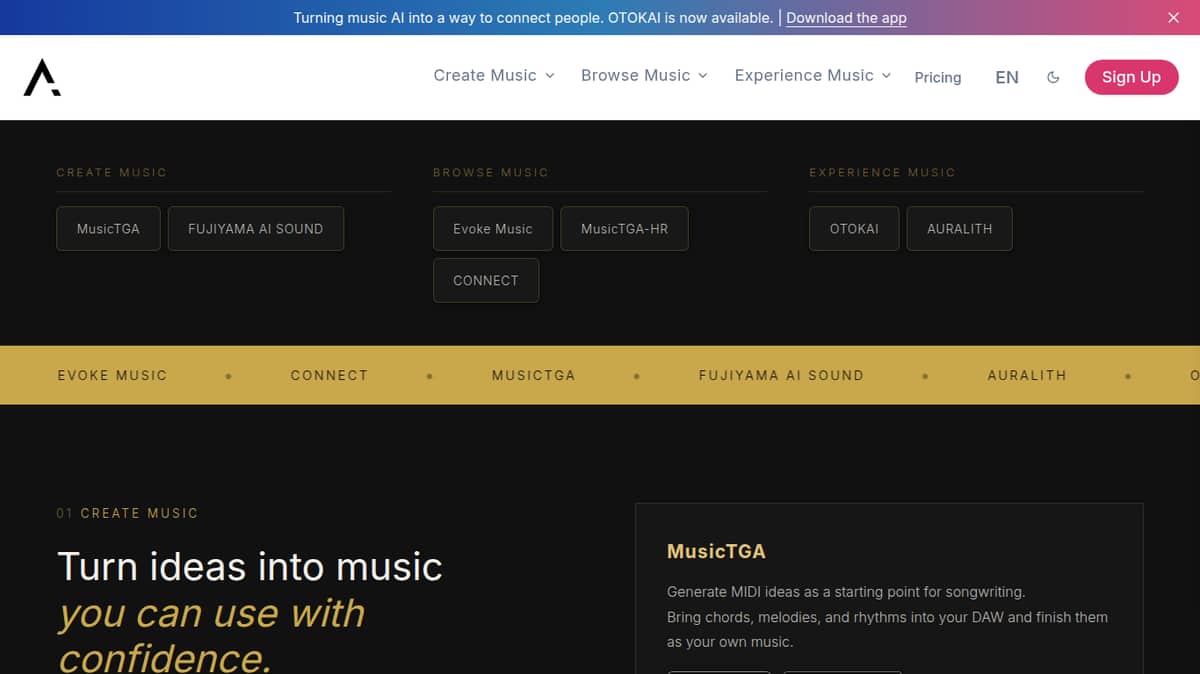
Task: Open the Evoke Music button
Action: pos(493,229)
